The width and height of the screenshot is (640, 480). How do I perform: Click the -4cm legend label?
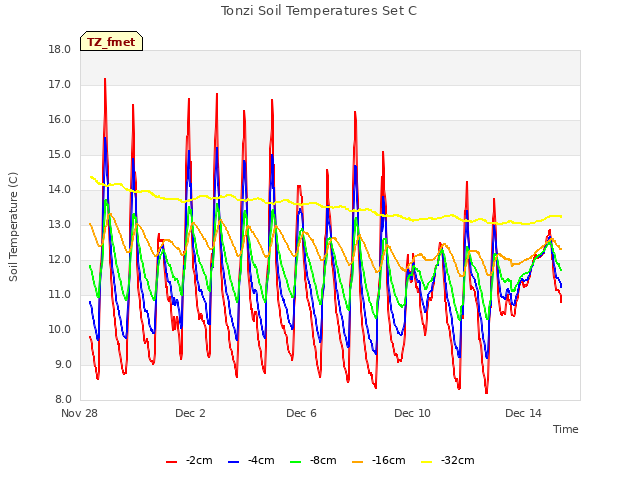tap(261, 460)
